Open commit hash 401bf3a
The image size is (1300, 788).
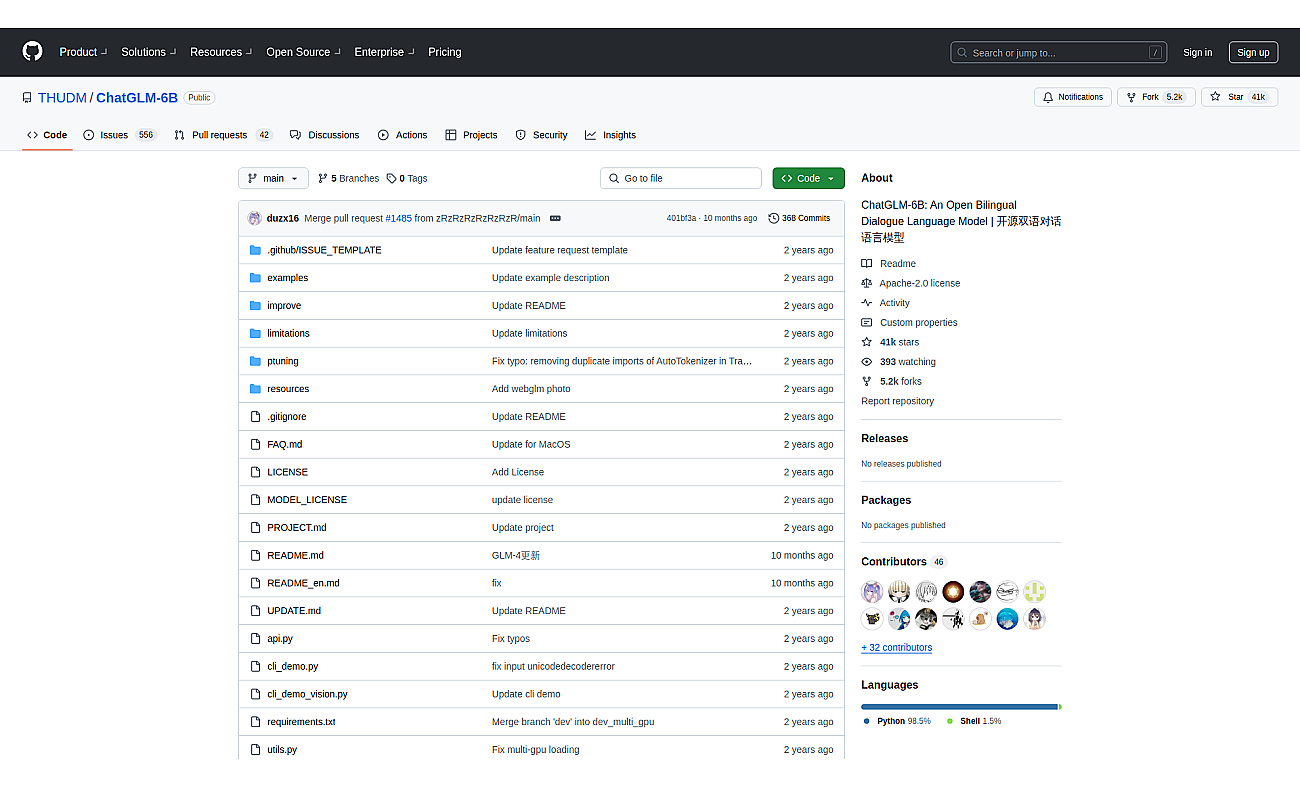coord(681,218)
